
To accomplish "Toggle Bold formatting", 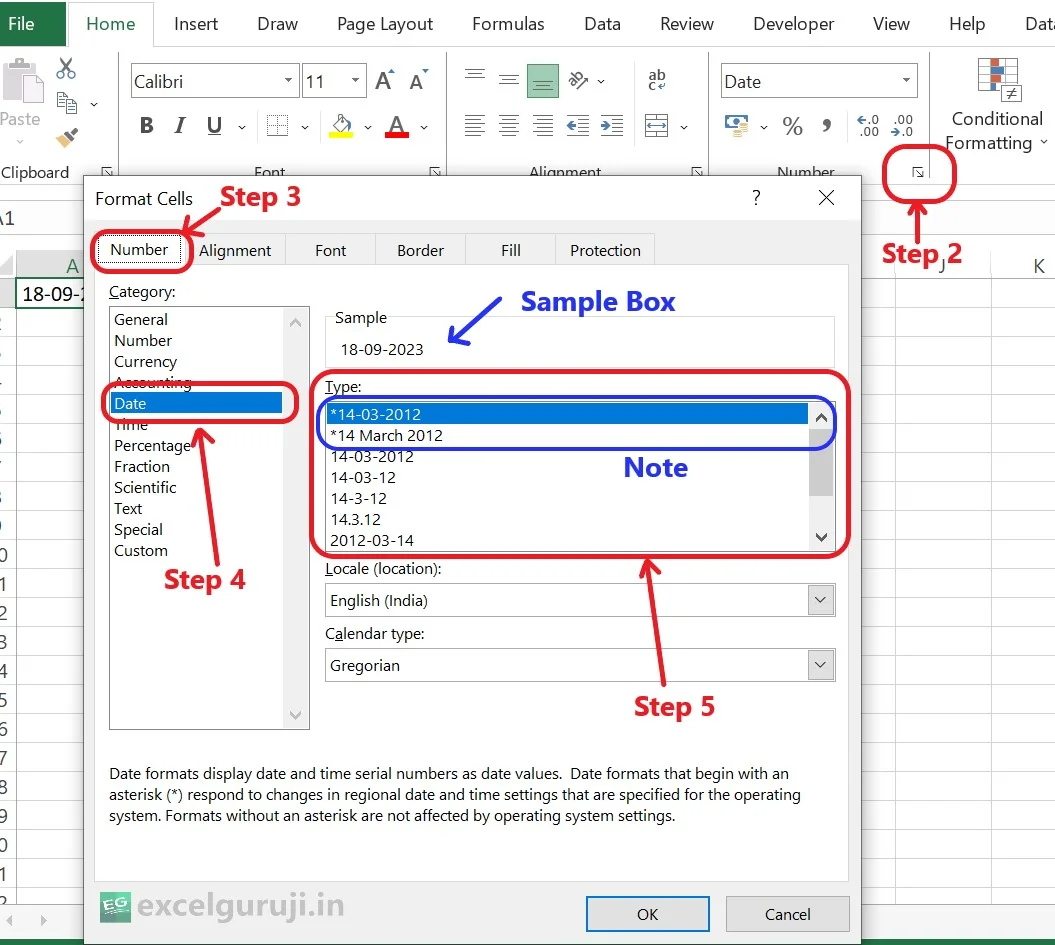I will (146, 126).
